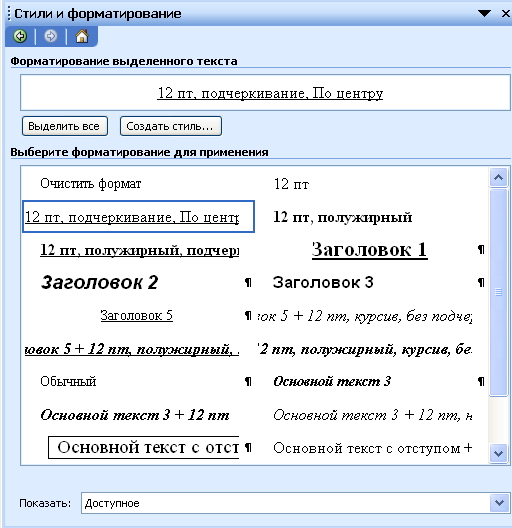The image size is (512, 528).
Task: Click the Показать field showing Доступное
Action: point(295,503)
